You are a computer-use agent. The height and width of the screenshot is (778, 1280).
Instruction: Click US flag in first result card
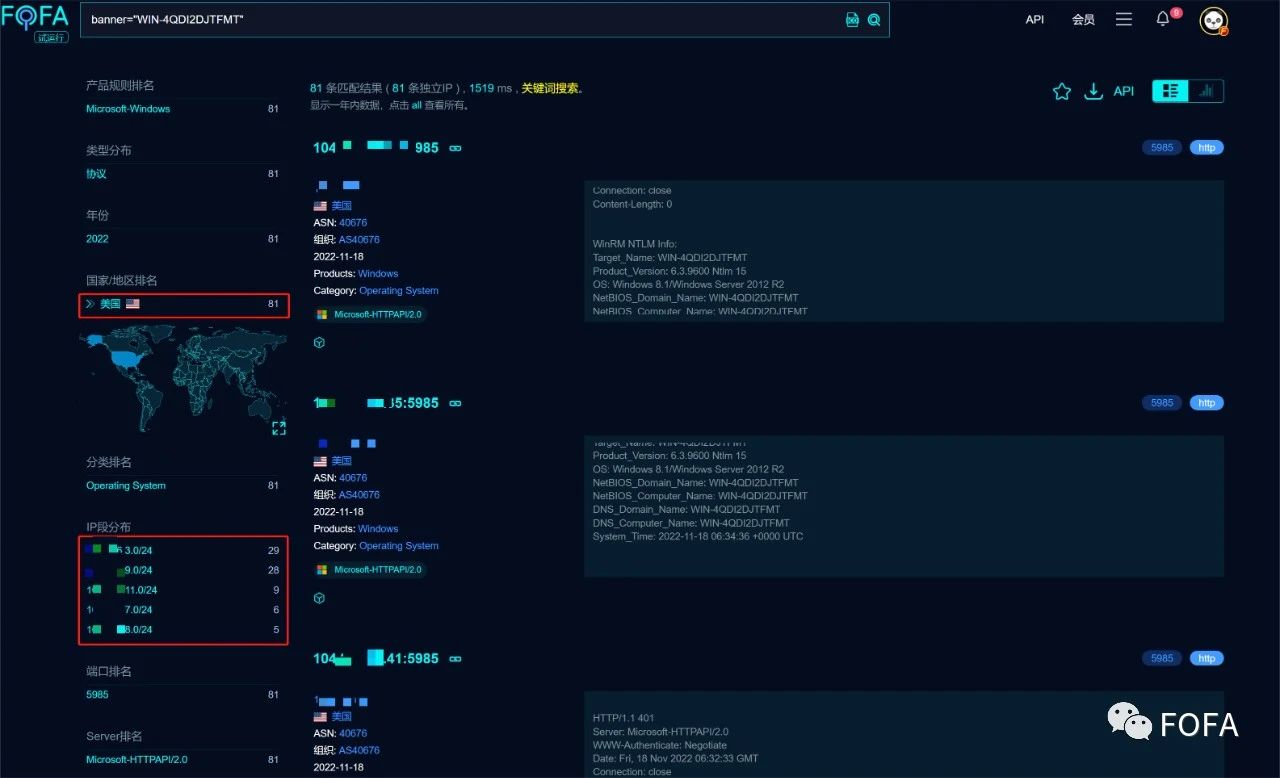[x=320, y=206]
